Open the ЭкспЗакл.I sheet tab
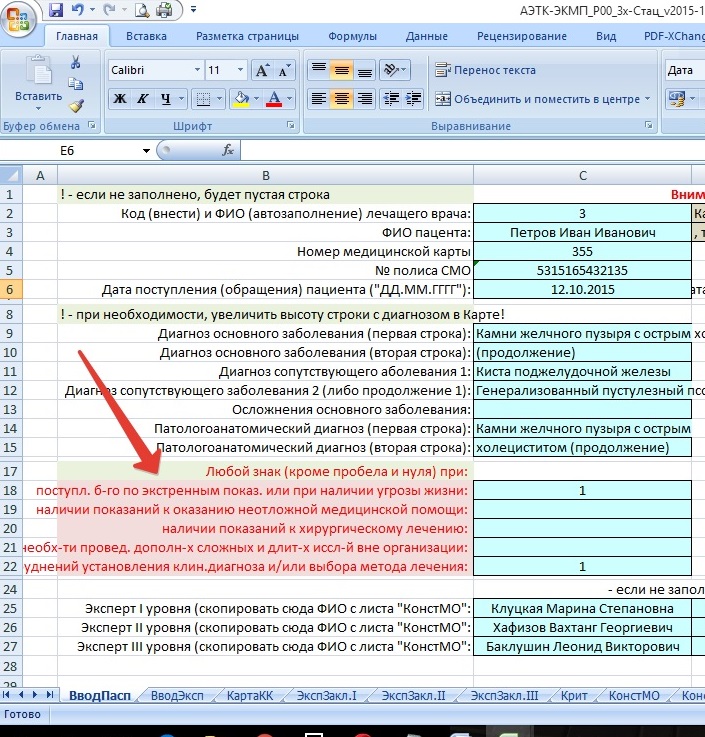 click(327, 695)
